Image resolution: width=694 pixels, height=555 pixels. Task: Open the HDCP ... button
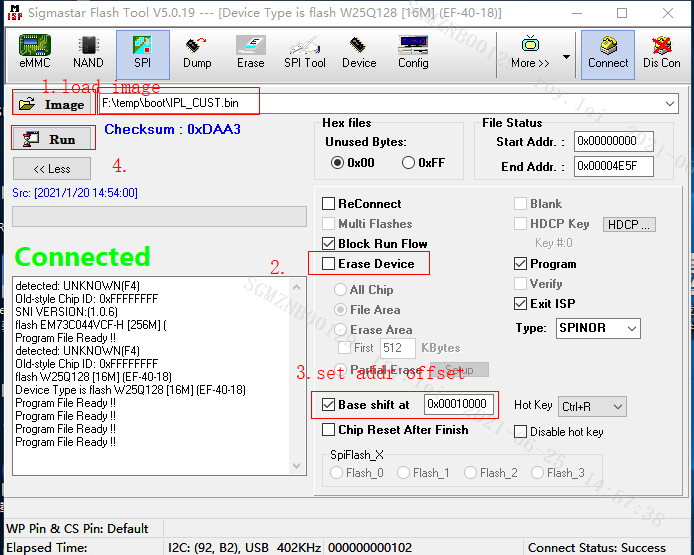[628, 225]
